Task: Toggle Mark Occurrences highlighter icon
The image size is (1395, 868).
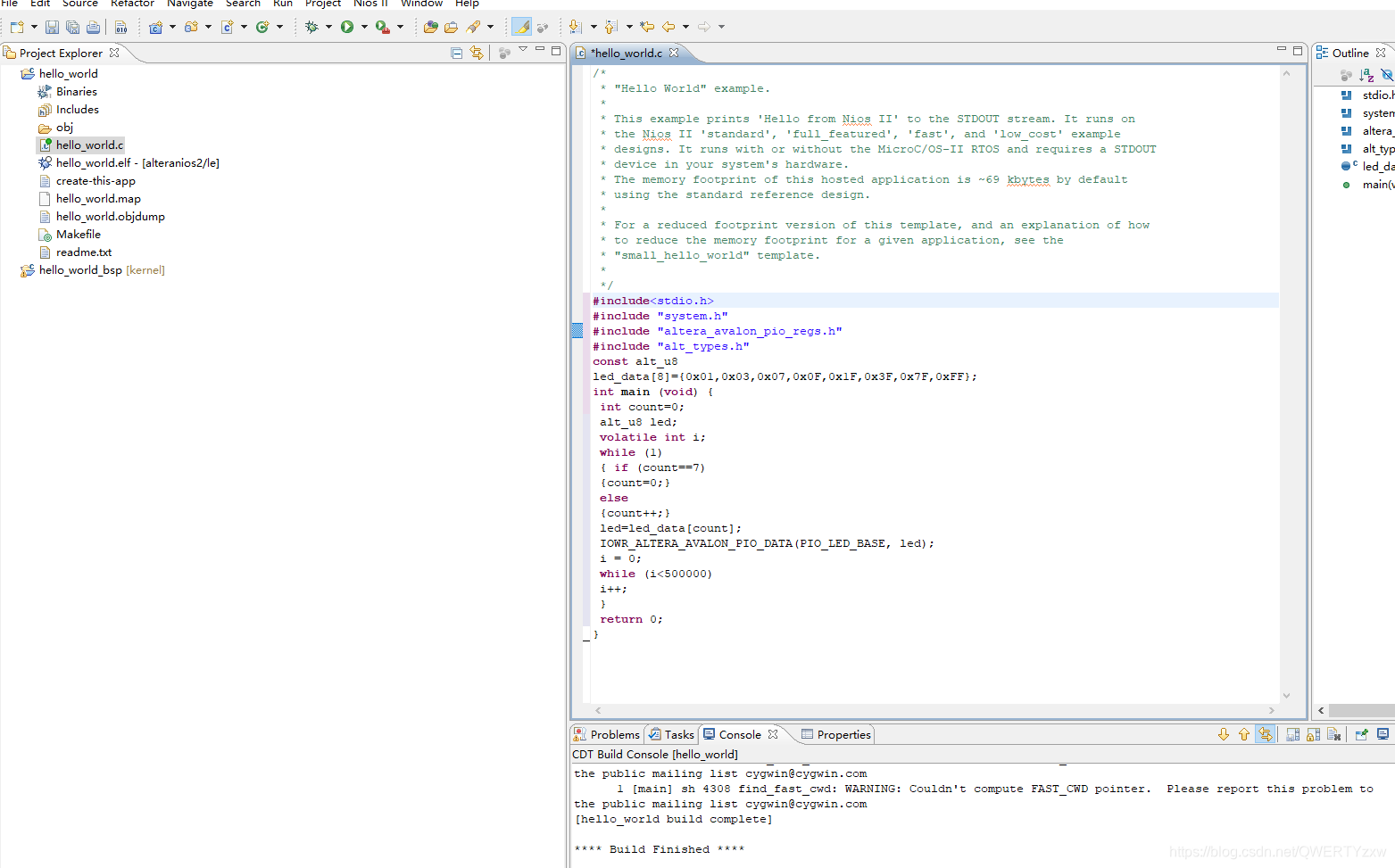Action: [521, 27]
